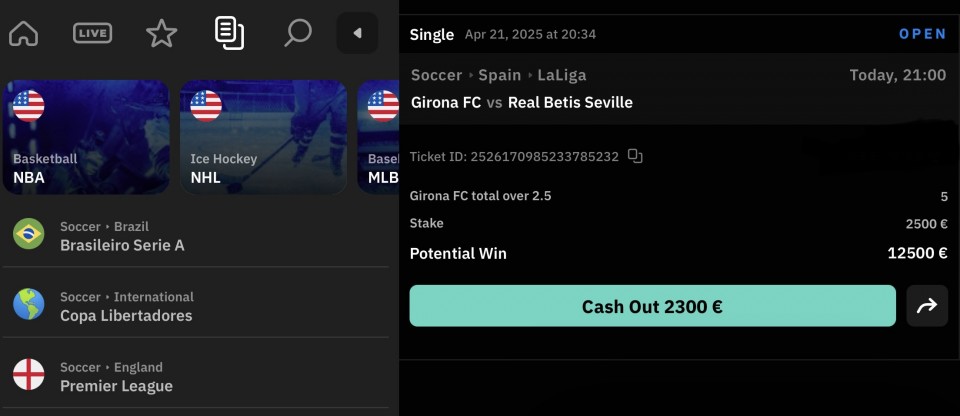Open the NBA Basketball card

coord(86,137)
